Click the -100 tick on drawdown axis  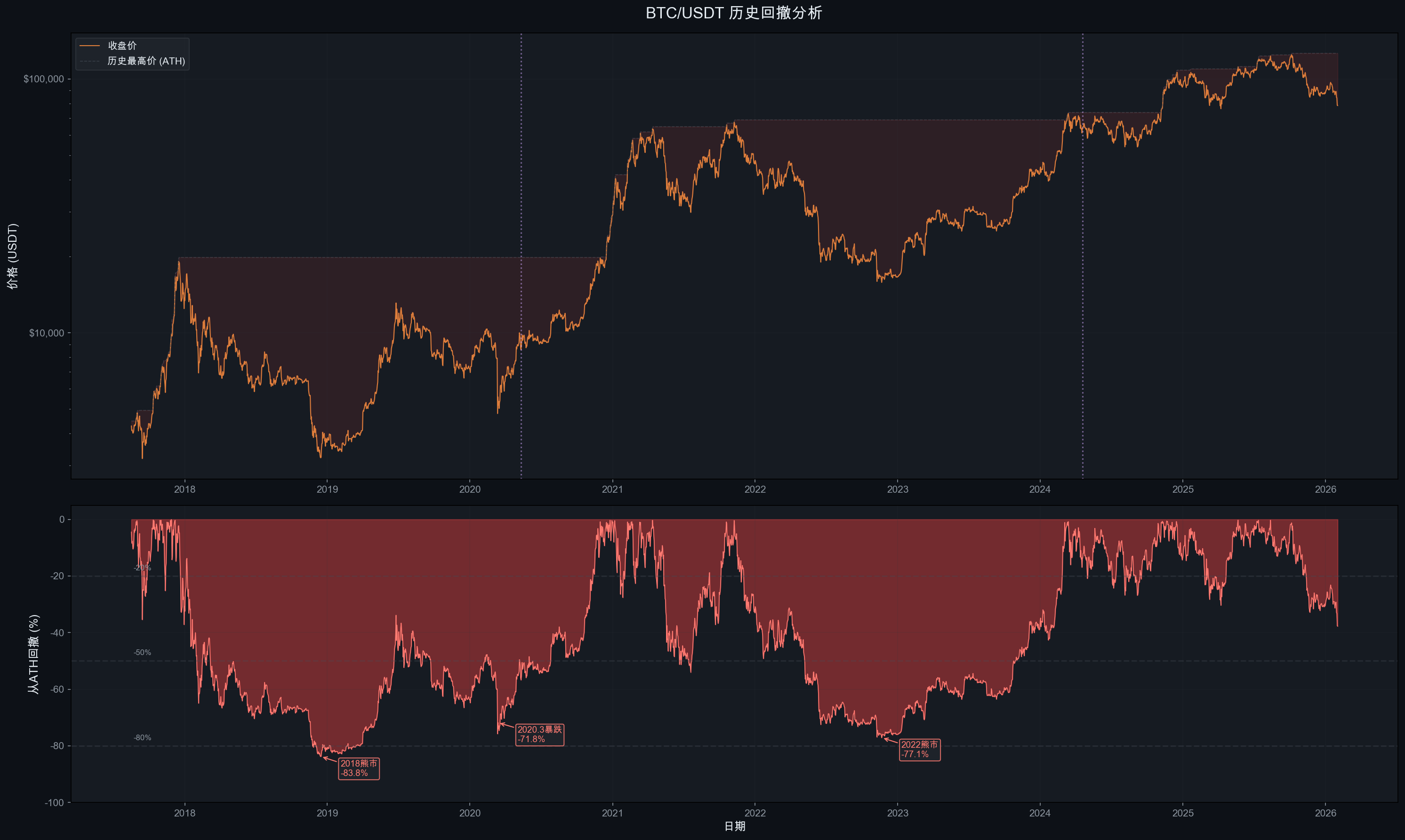[54, 803]
